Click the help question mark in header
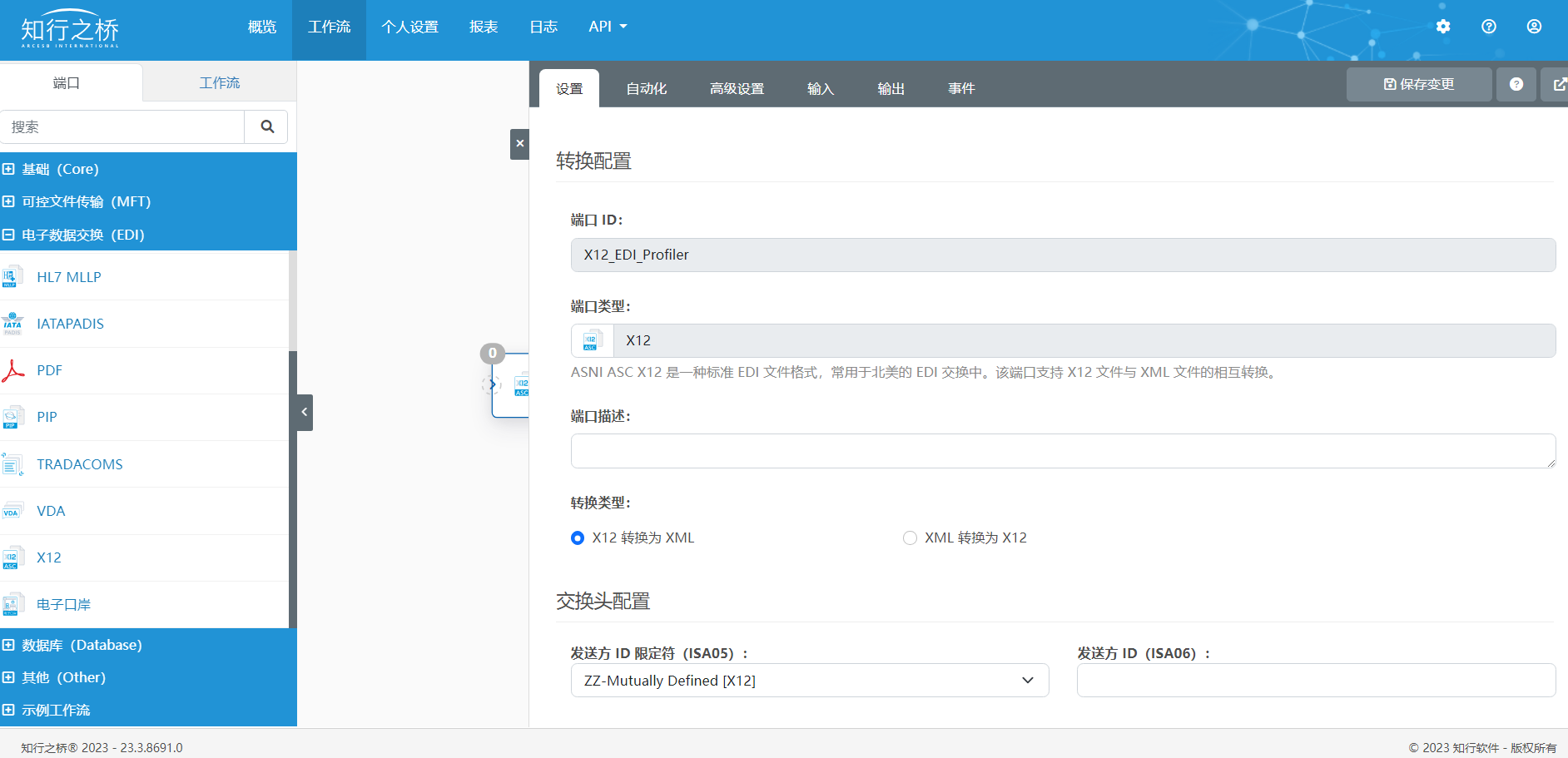Screen dimensions: 1568x758 tap(1489, 27)
